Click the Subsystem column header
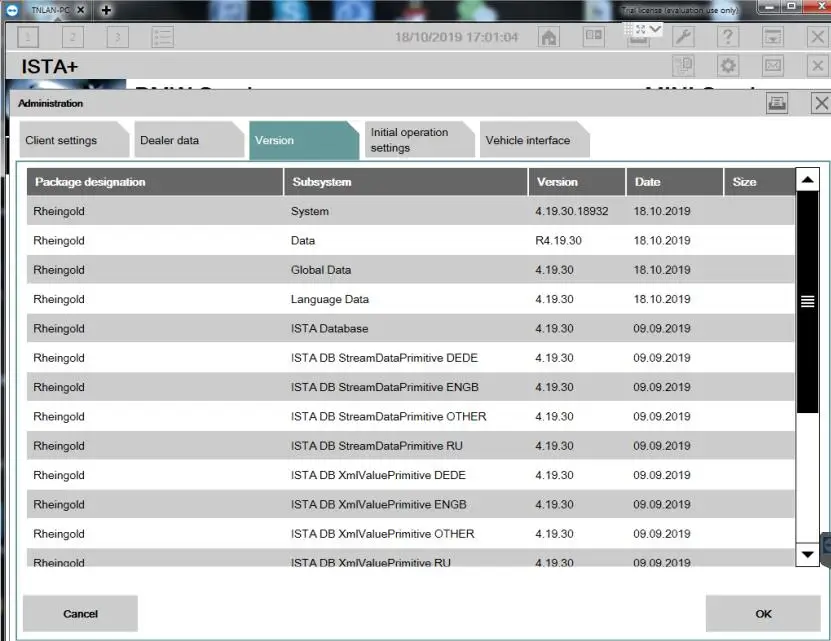 (406, 182)
